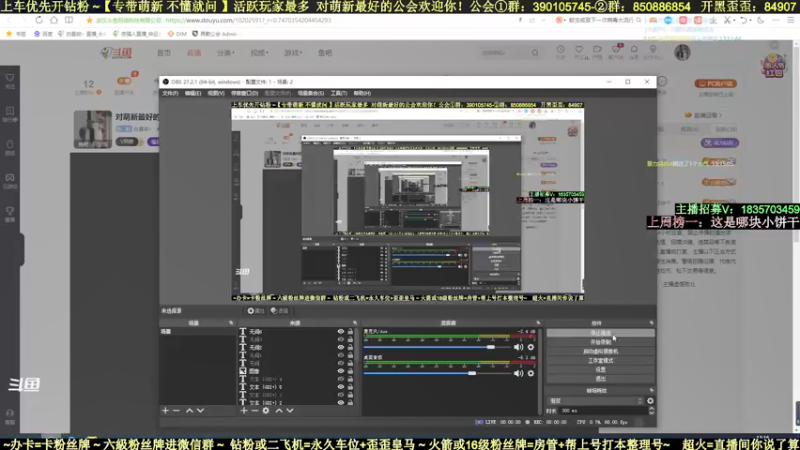Mute the microphone audio track
Viewport: 800px width, 450px height.
[x=518, y=347]
